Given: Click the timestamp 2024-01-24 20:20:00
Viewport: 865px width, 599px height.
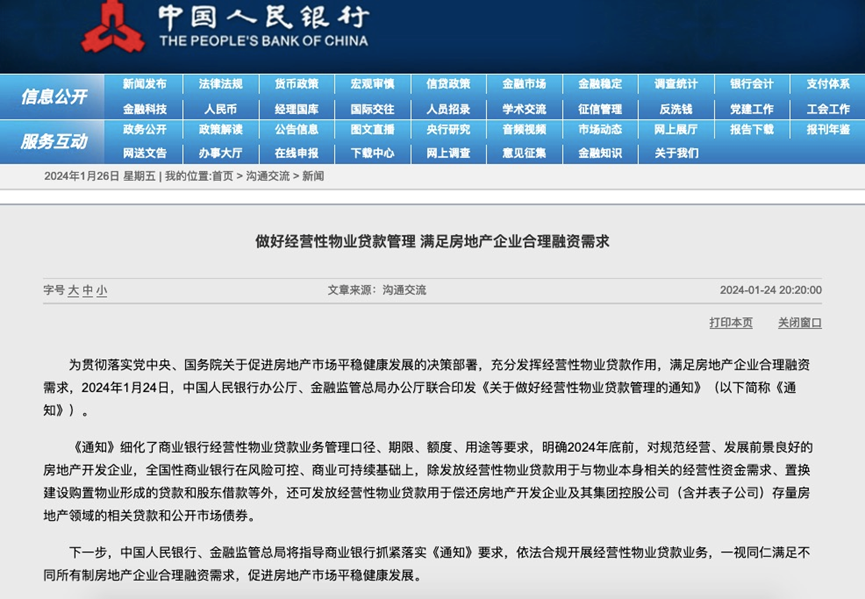Looking at the screenshot, I should tap(771, 290).
